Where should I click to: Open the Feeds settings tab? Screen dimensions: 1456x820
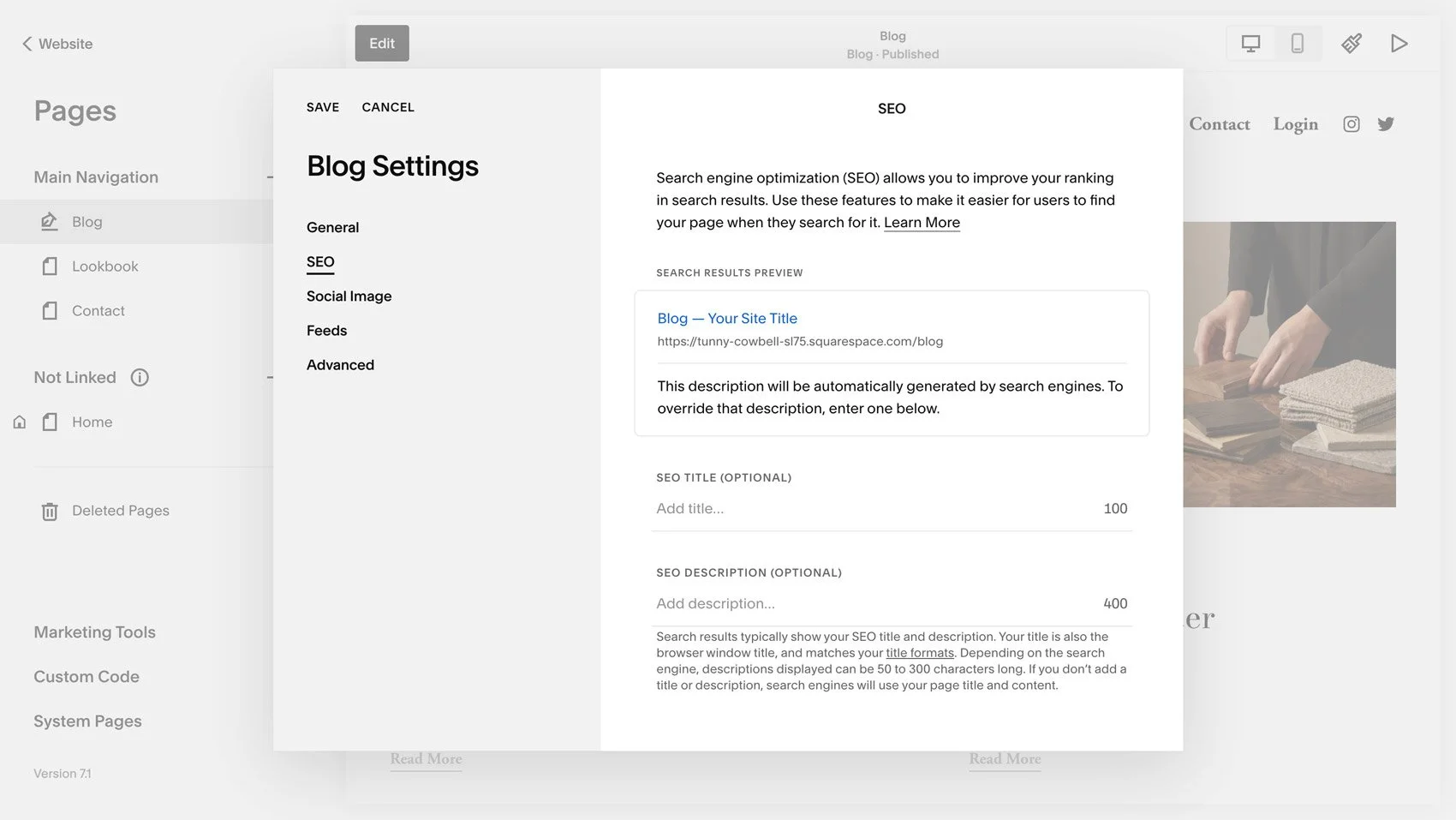coord(326,330)
